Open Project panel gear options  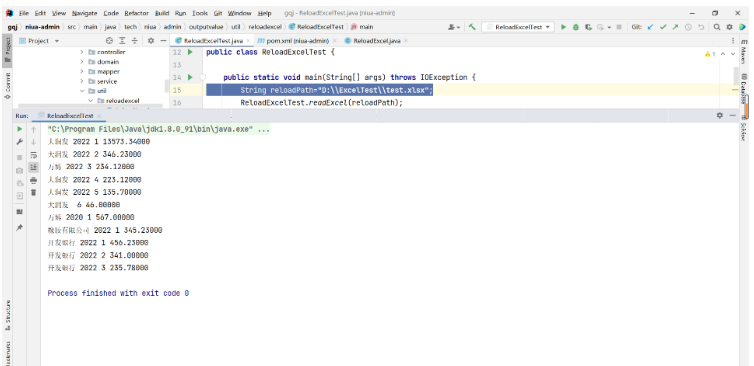pyautogui.click(x=151, y=41)
